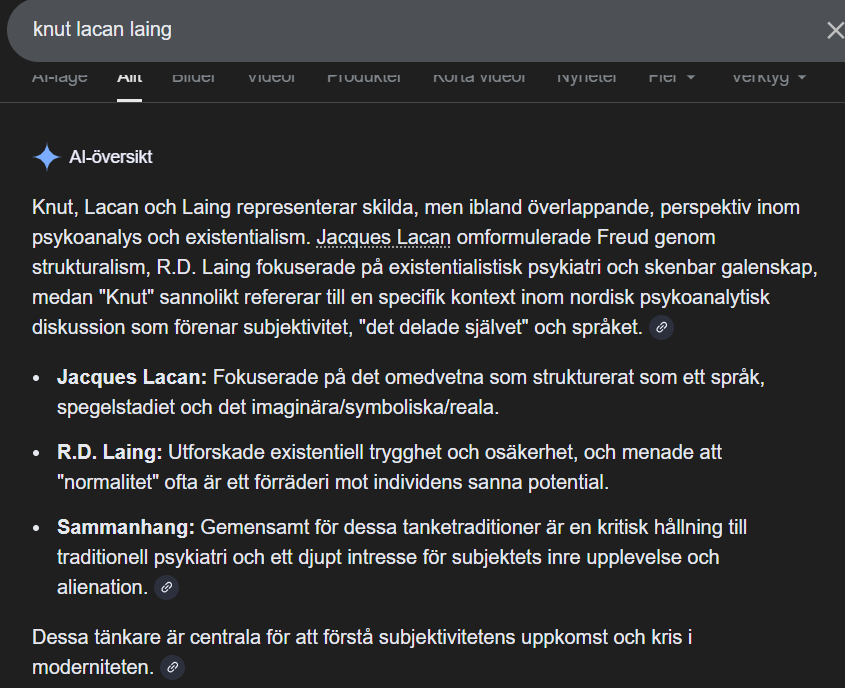This screenshot has height=688, width=845.
Task: Open the Verktyg dropdown
Action: click(x=768, y=77)
